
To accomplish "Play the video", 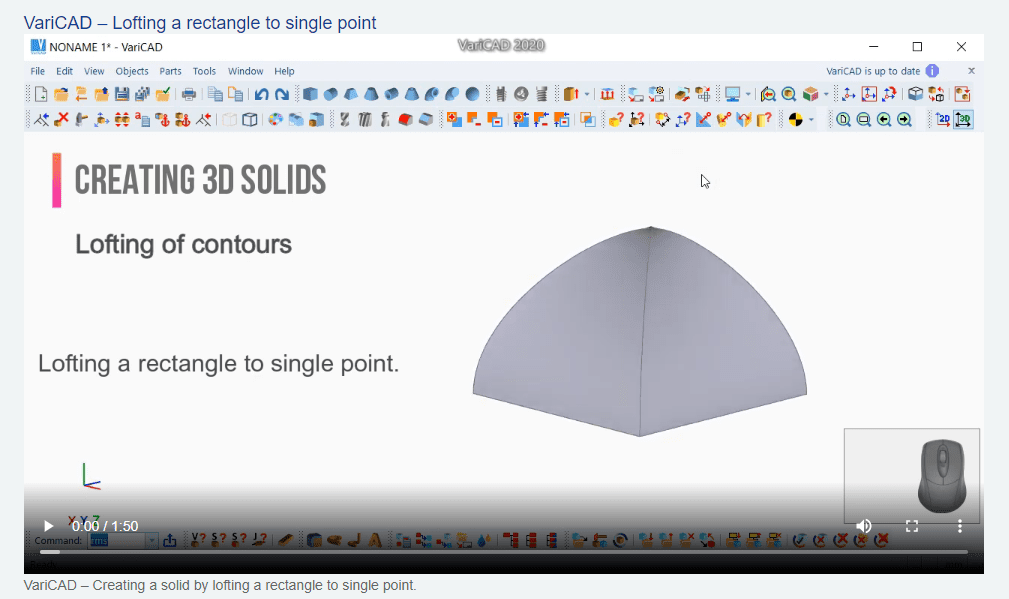I will pos(48,526).
